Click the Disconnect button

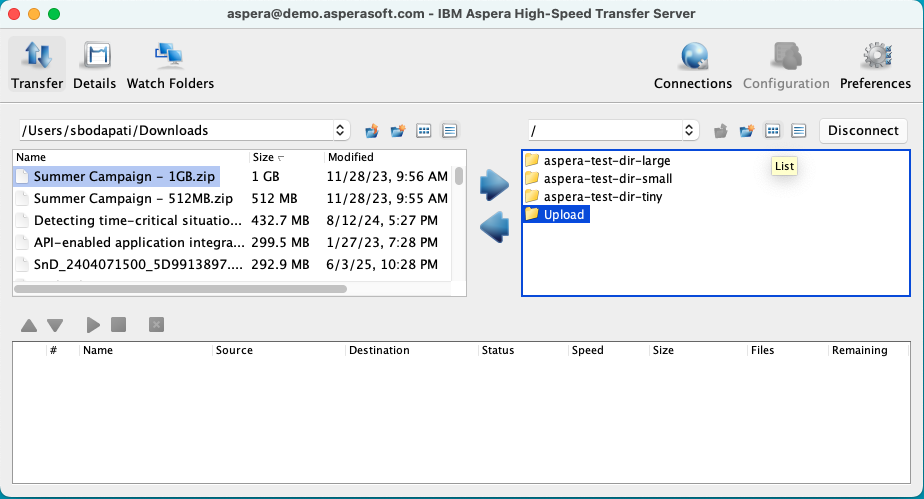tap(863, 130)
